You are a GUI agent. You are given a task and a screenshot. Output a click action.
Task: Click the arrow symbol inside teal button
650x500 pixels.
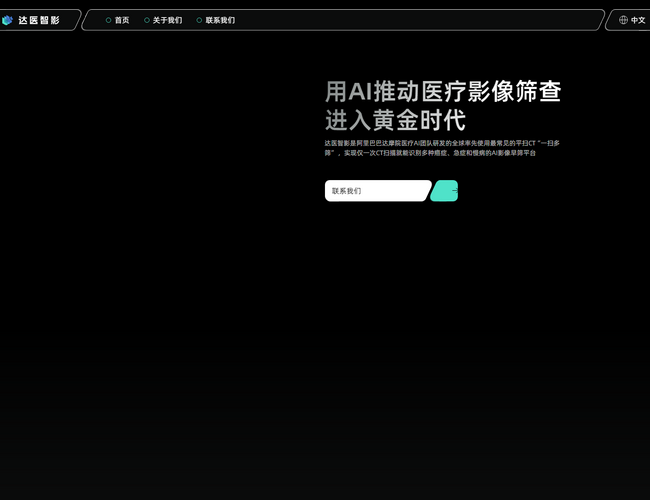[x=454, y=191]
